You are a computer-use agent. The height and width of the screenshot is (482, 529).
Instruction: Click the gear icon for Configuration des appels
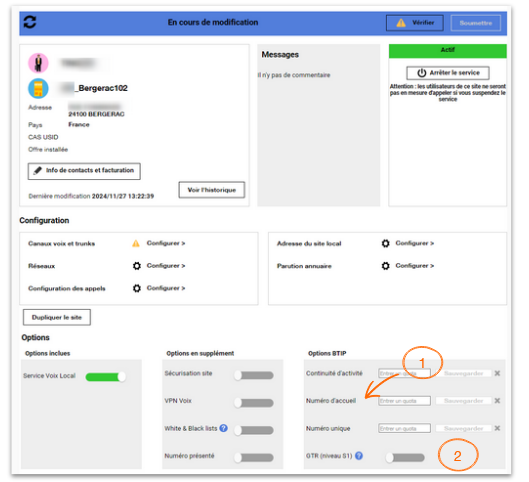point(137,288)
